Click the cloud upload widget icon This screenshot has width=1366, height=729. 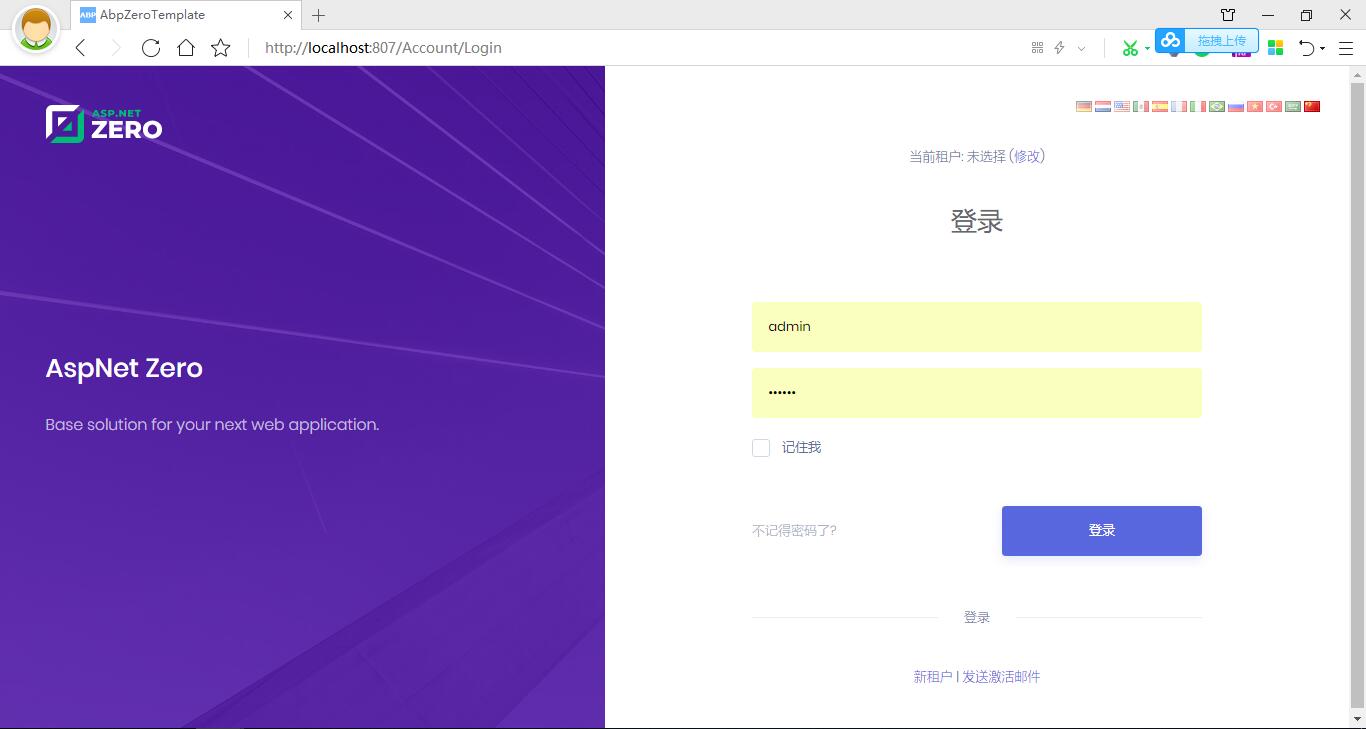1171,40
